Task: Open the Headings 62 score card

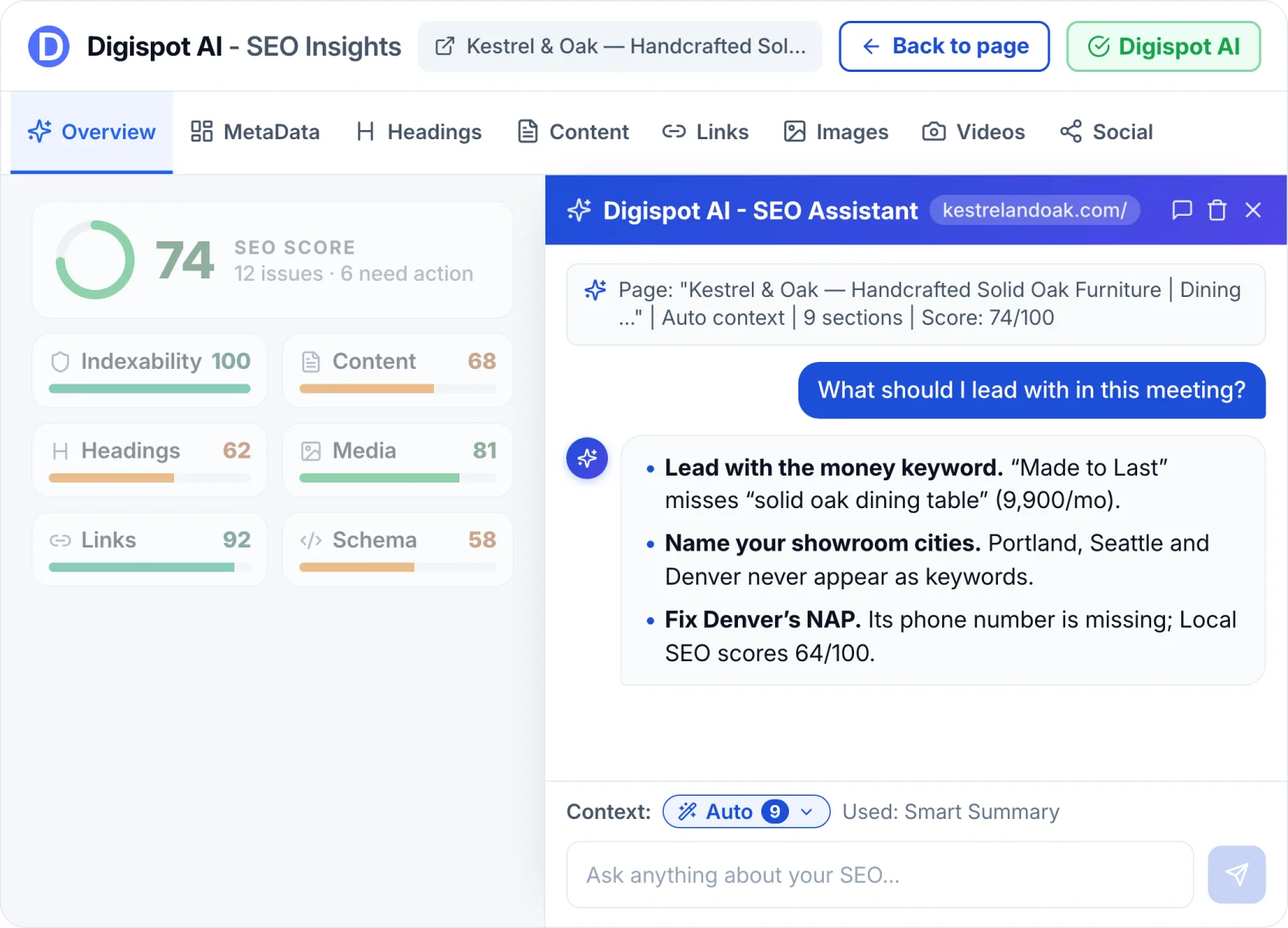Action: click(x=149, y=460)
